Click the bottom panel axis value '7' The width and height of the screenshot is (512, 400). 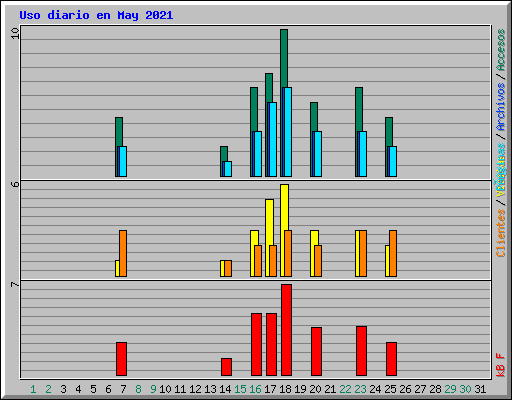coord(15,284)
